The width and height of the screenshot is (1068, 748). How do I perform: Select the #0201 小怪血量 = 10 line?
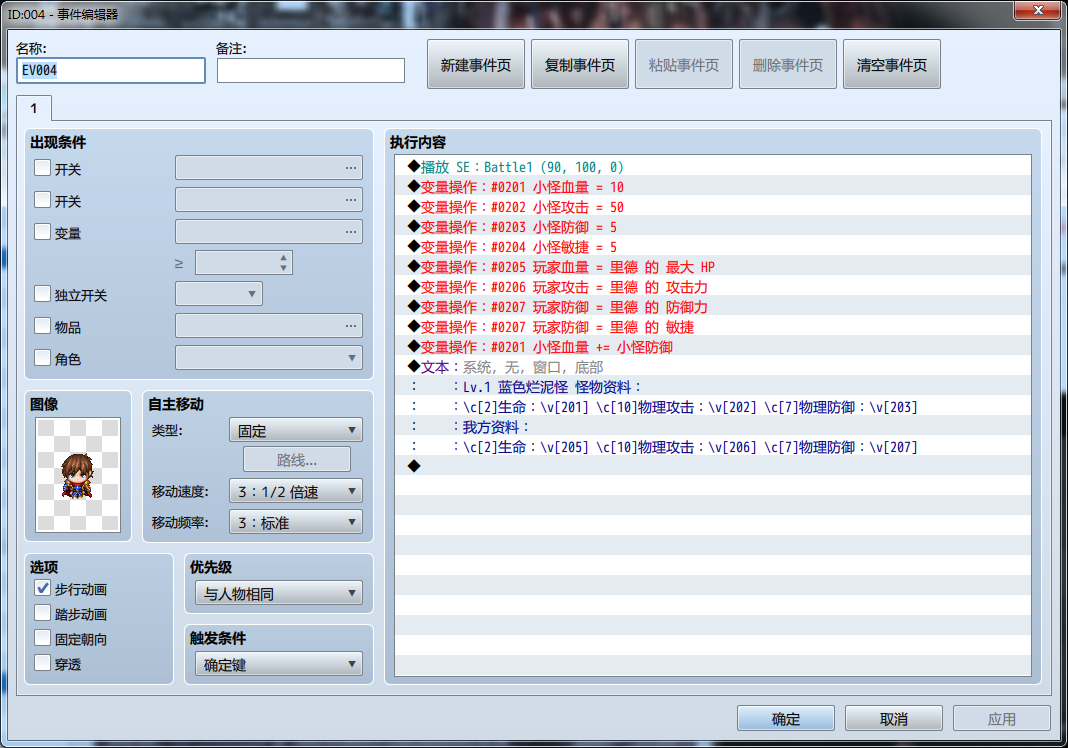pyautogui.click(x=712, y=187)
